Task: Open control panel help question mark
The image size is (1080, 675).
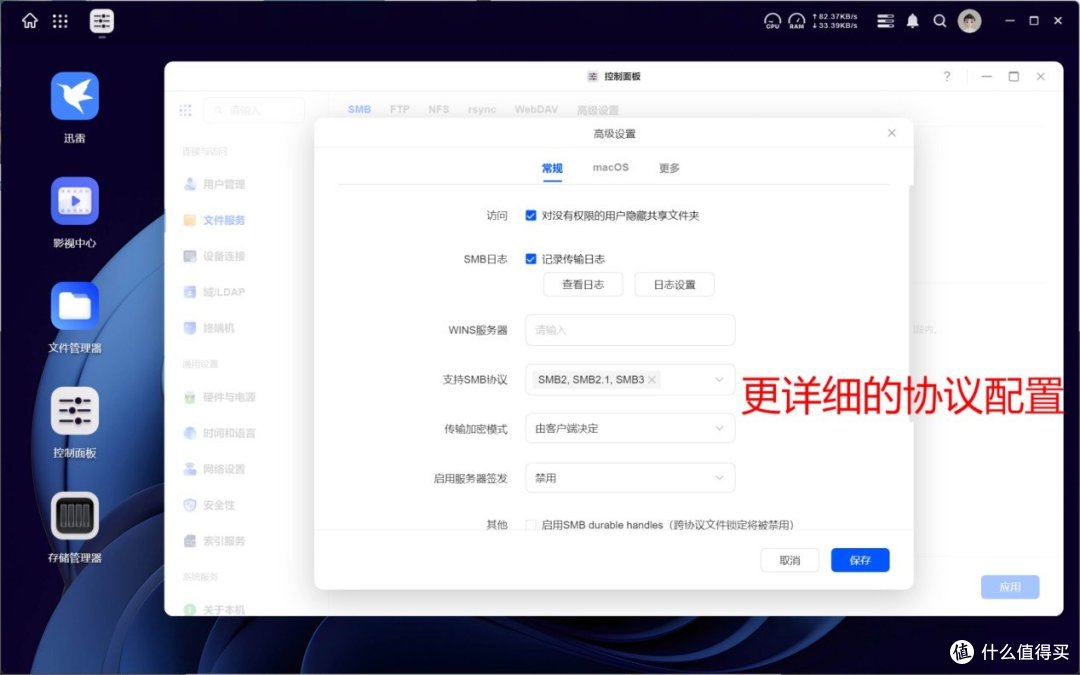Action: (947, 76)
